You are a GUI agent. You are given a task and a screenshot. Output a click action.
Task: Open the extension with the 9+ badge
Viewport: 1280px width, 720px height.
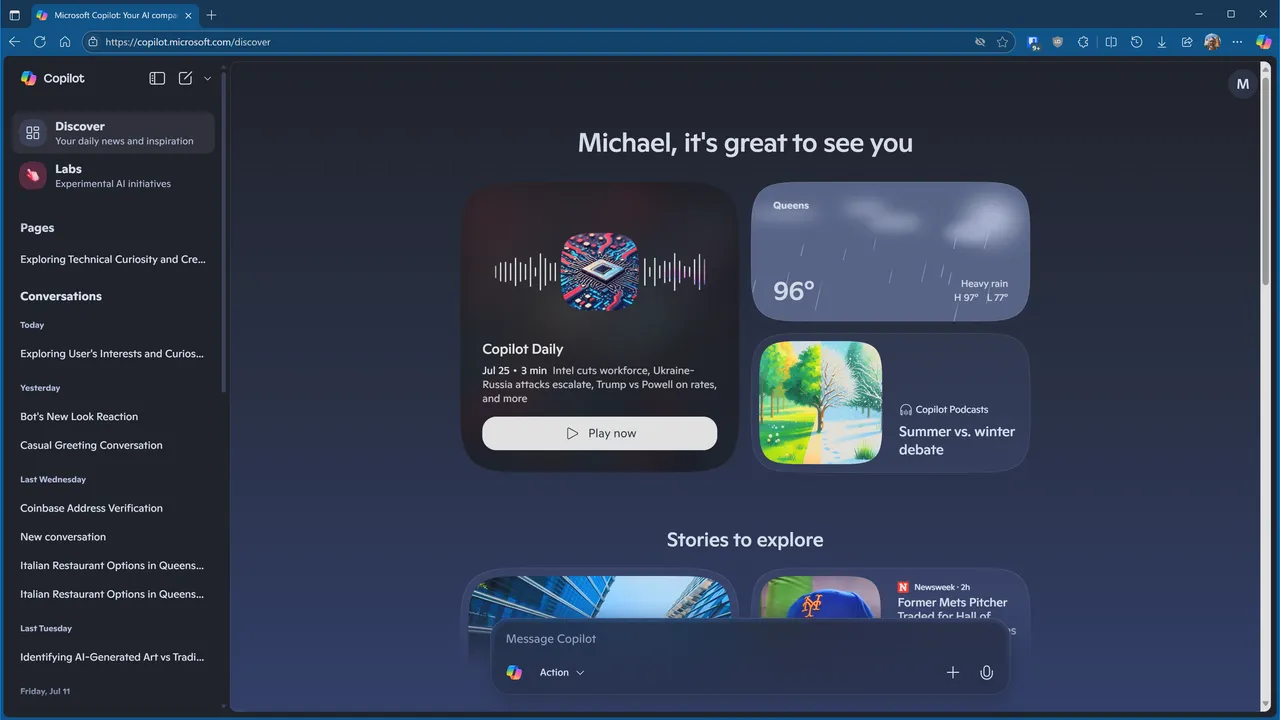tap(1034, 42)
